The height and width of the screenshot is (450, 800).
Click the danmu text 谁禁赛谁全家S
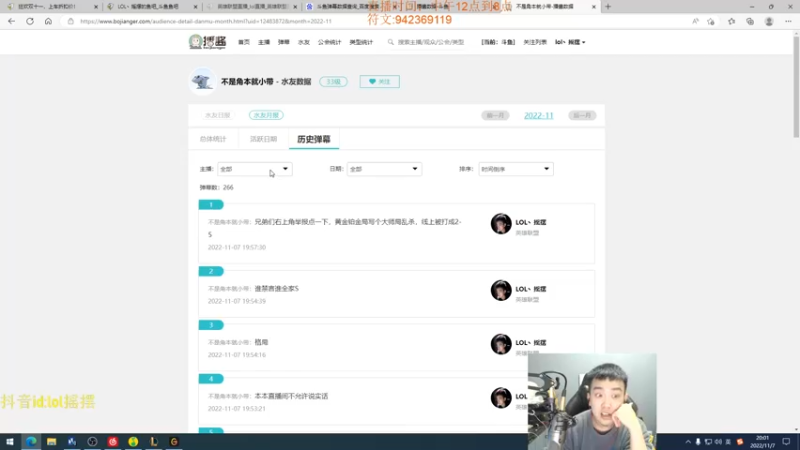click(x=277, y=289)
